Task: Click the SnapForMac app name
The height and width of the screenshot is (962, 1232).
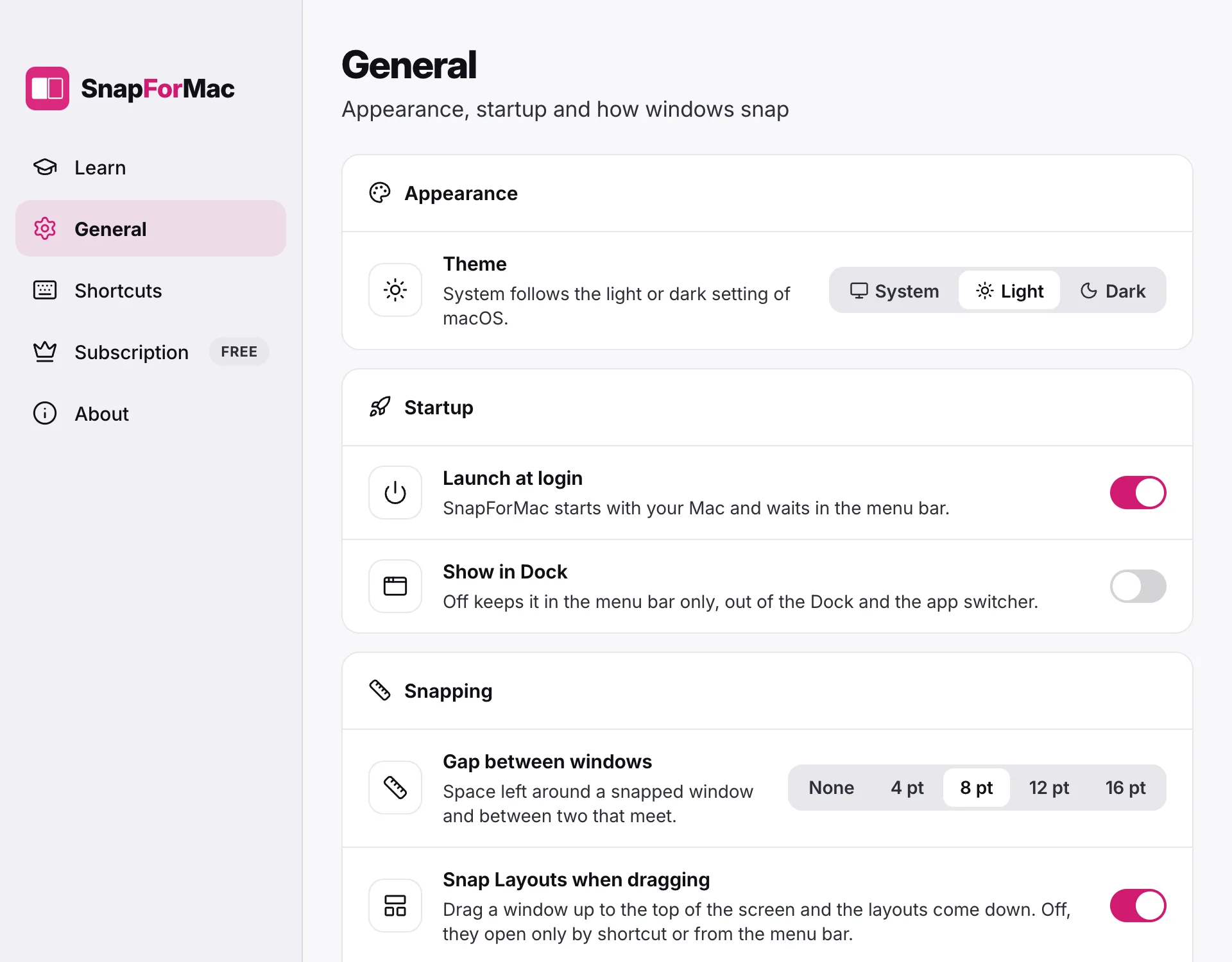Action: point(158,89)
